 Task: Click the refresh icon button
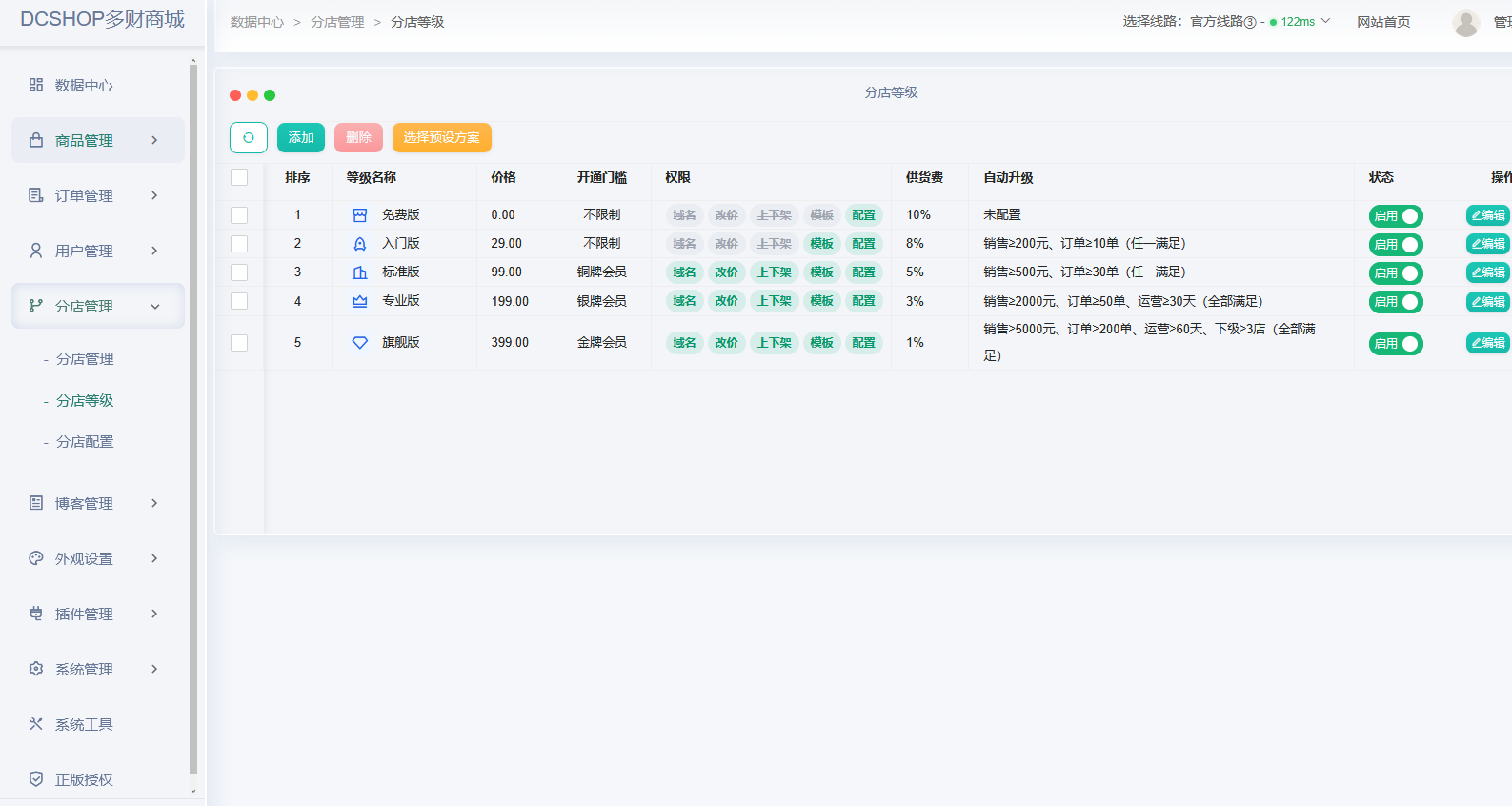pos(249,138)
